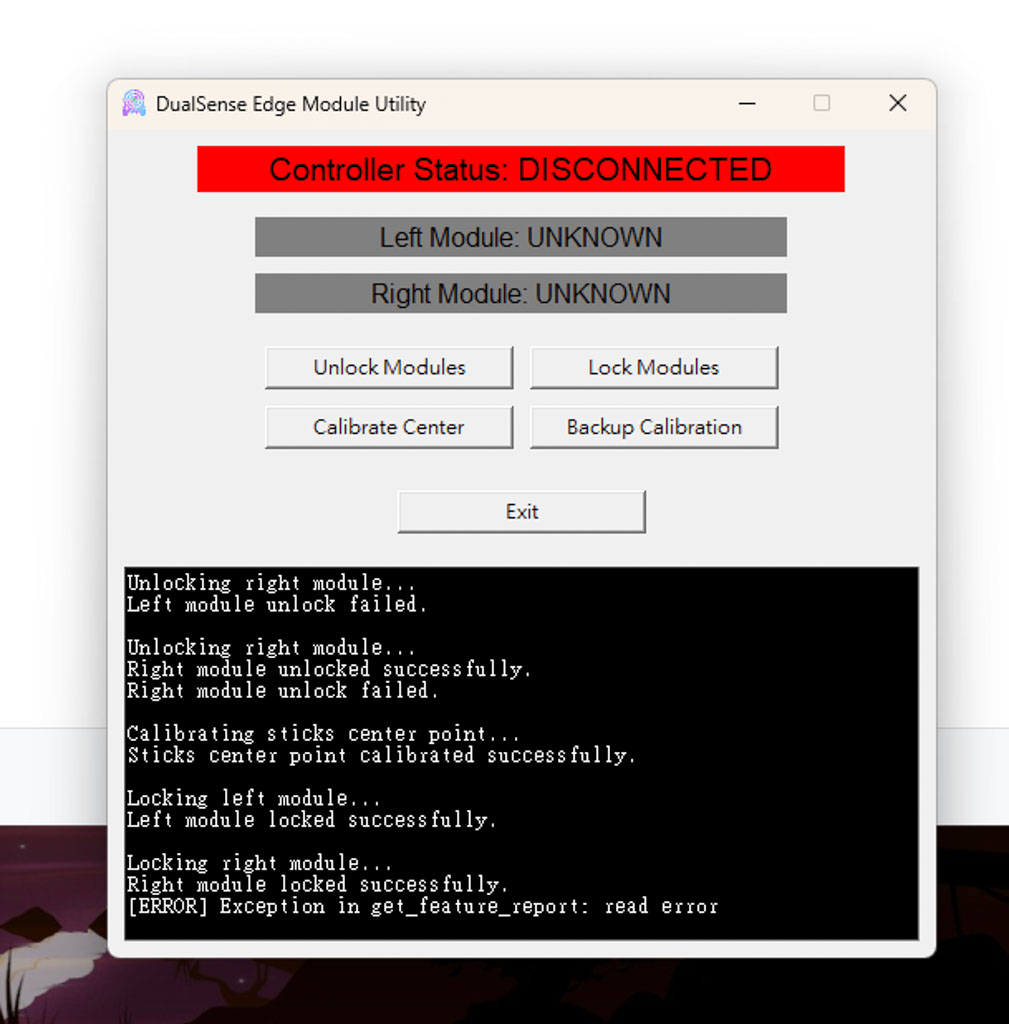Click the 'Sticks center point calibrated successfully' log line

pyautogui.click(x=381, y=755)
